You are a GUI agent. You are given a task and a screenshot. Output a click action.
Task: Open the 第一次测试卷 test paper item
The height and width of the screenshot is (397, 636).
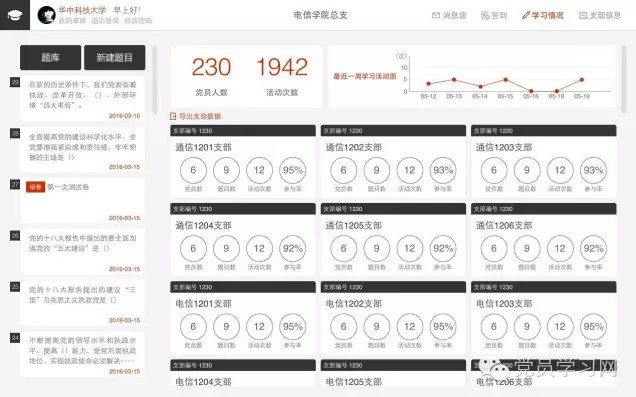(82, 200)
